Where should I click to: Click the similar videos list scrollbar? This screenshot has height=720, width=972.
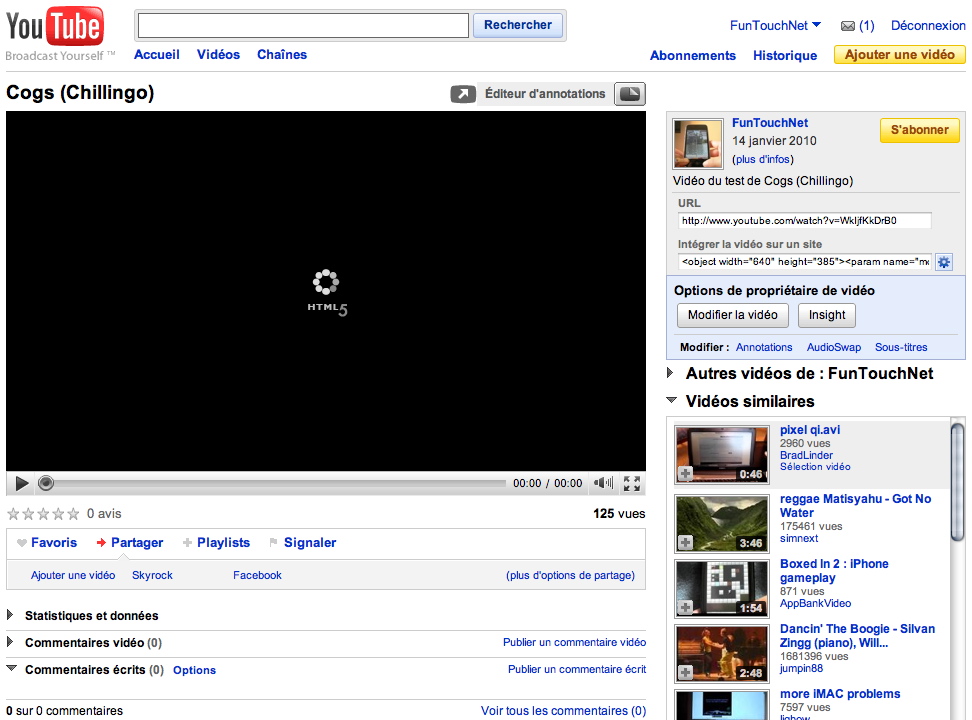[x=958, y=481]
